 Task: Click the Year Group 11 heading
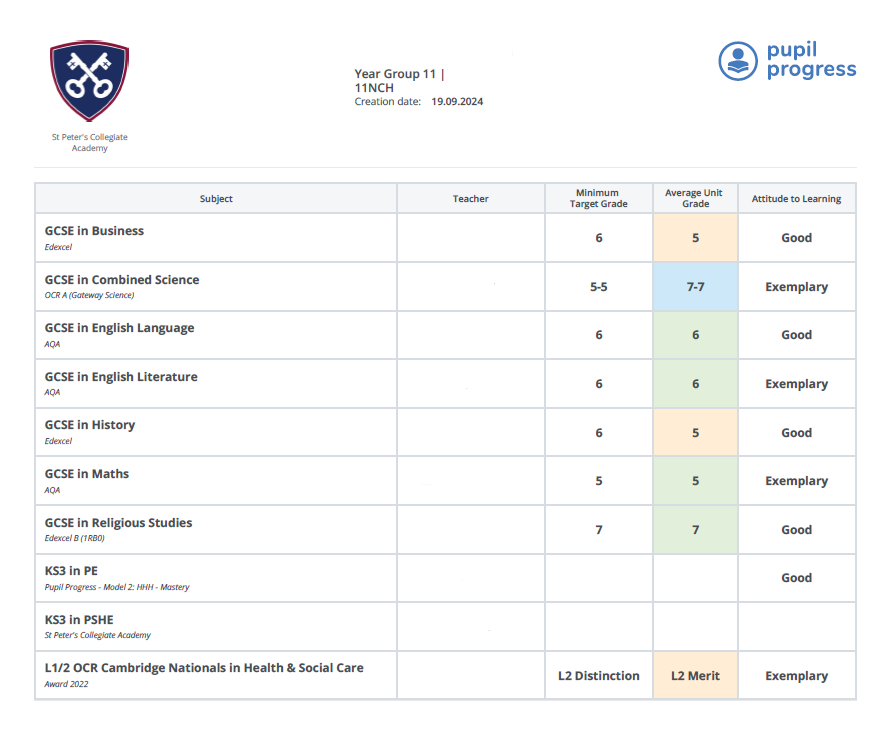tap(396, 74)
